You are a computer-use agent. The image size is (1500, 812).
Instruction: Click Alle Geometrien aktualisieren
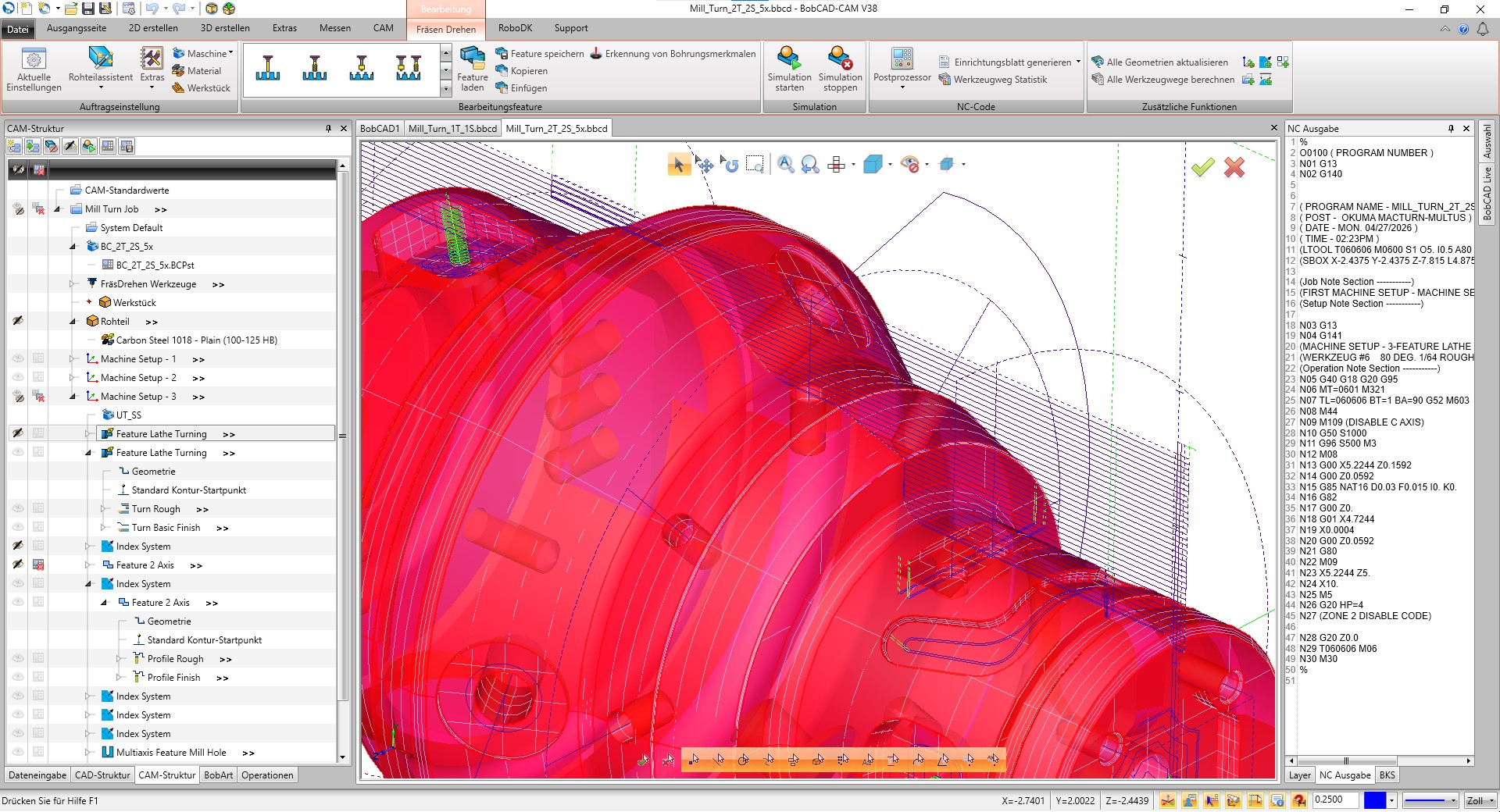click(1159, 62)
